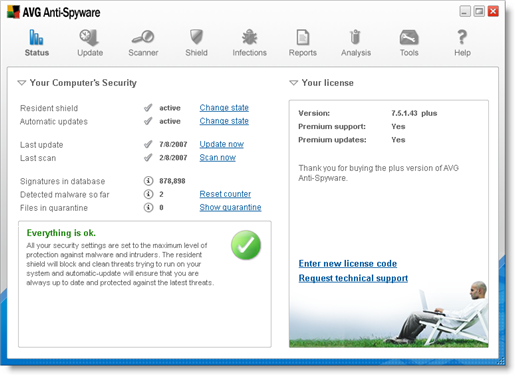Image resolution: width=516 pixels, height=376 pixels.
Task: Click Request technical support link
Action: (x=353, y=278)
